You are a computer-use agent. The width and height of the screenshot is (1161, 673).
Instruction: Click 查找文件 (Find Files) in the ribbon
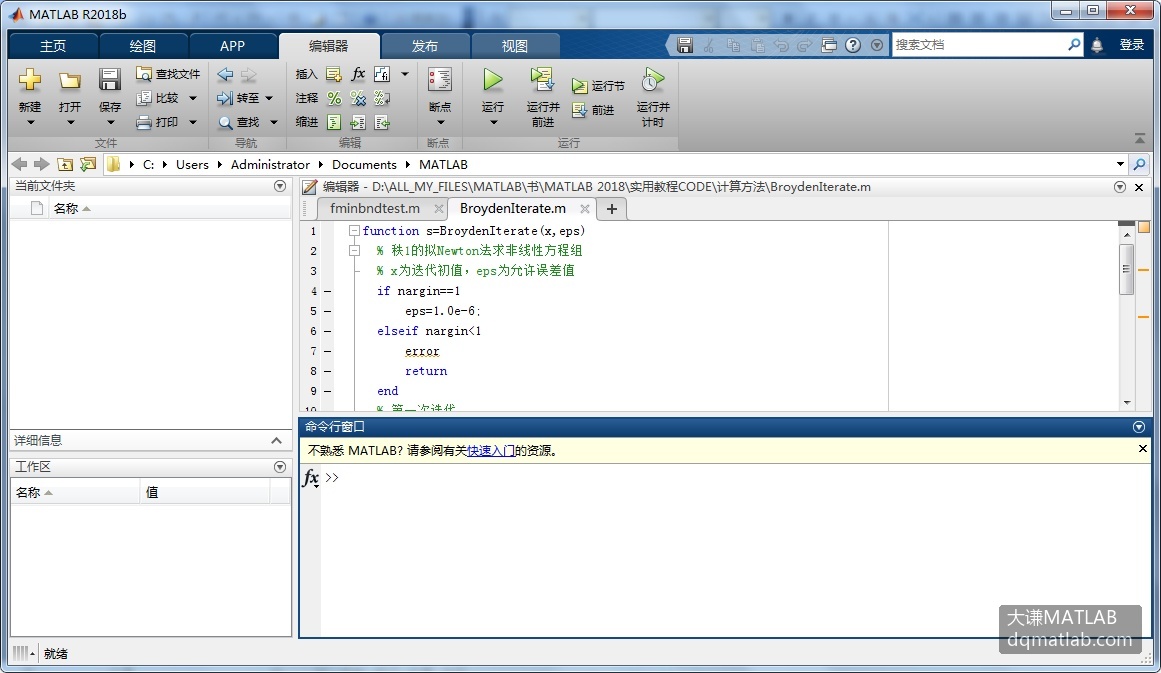[x=168, y=74]
